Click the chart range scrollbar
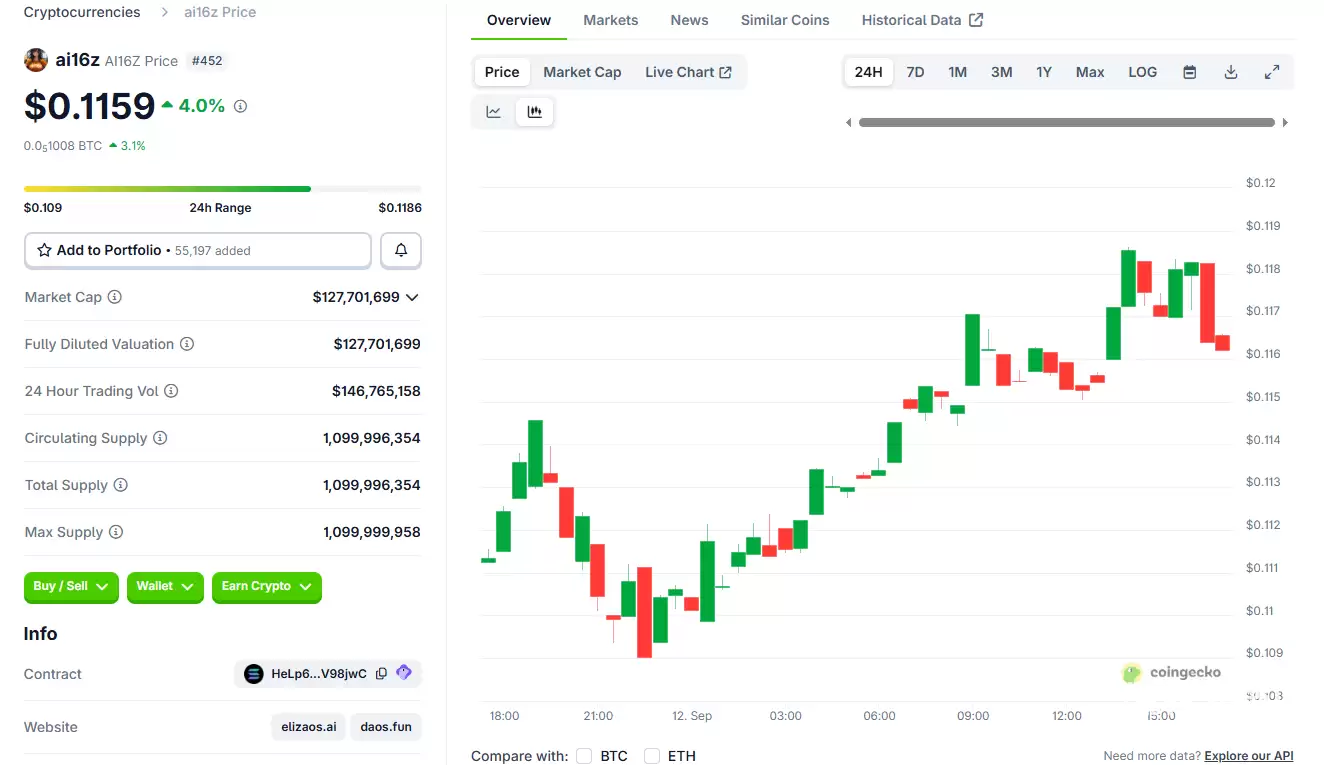Viewport: 1324px width, 765px height. (1066, 122)
